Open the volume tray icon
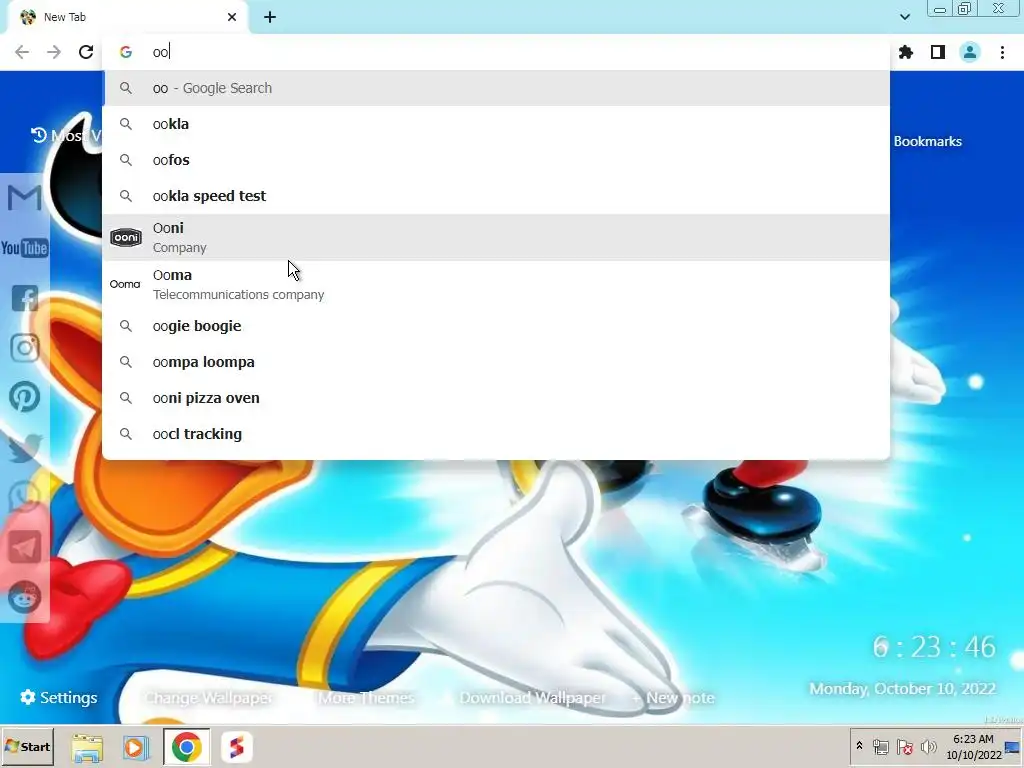This screenshot has width=1024, height=768. click(x=928, y=746)
